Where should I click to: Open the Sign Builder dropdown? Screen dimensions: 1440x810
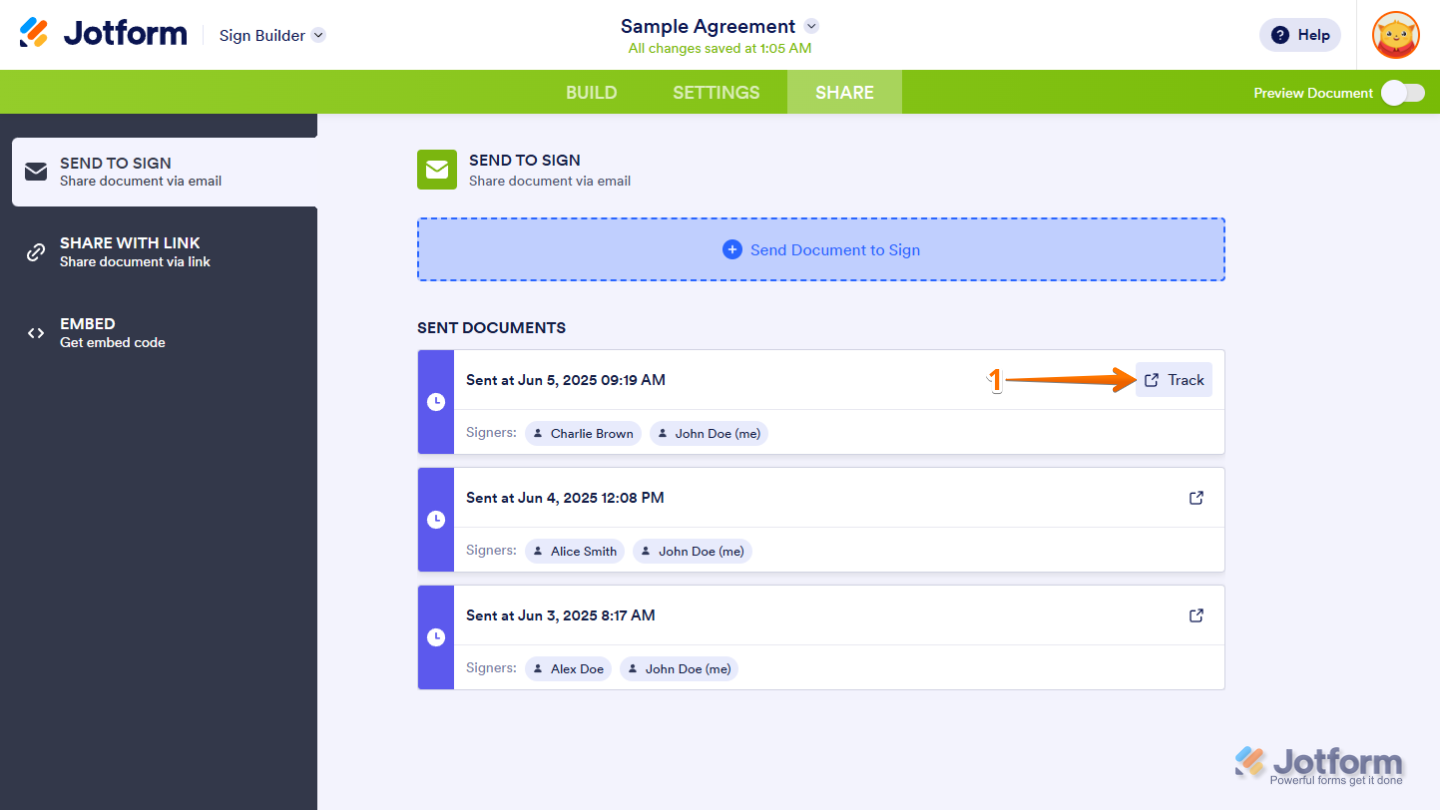[x=271, y=34]
